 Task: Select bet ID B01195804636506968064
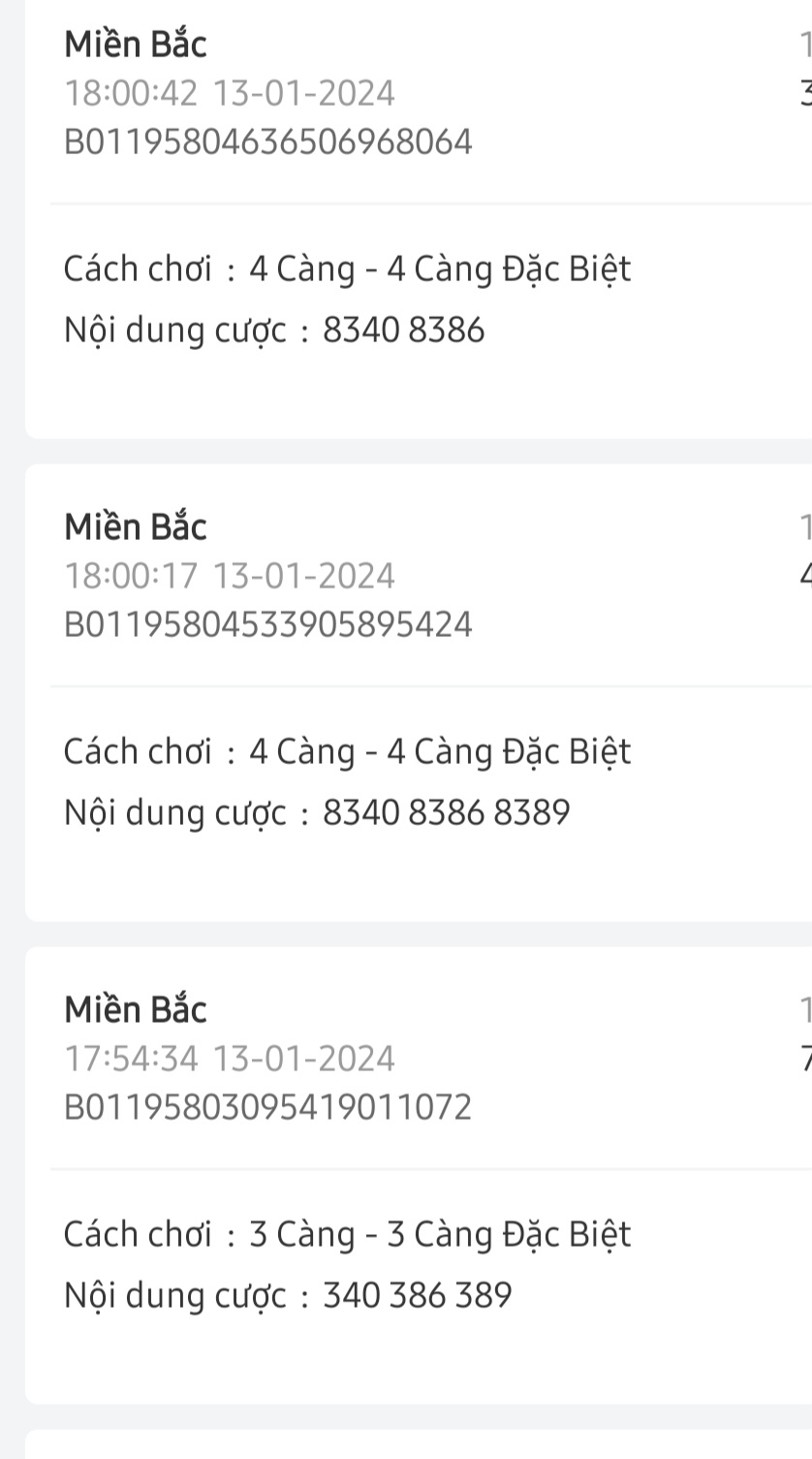point(268,142)
